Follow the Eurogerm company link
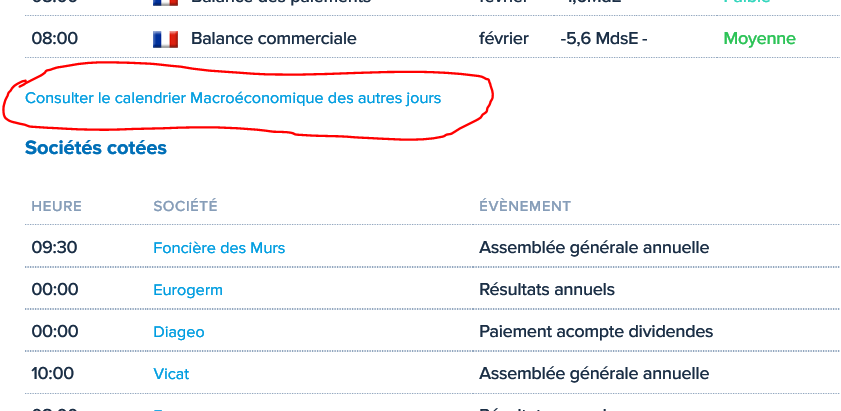 click(x=188, y=290)
